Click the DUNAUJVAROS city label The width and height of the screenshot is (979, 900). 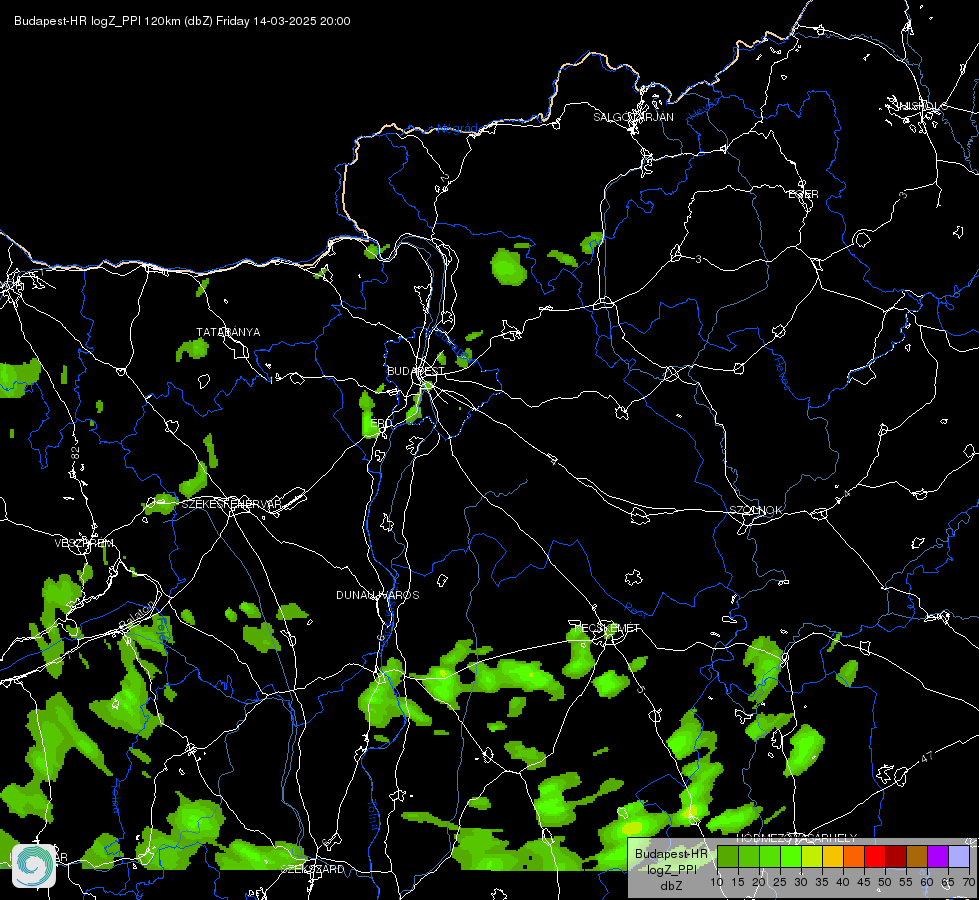[x=378, y=595]
